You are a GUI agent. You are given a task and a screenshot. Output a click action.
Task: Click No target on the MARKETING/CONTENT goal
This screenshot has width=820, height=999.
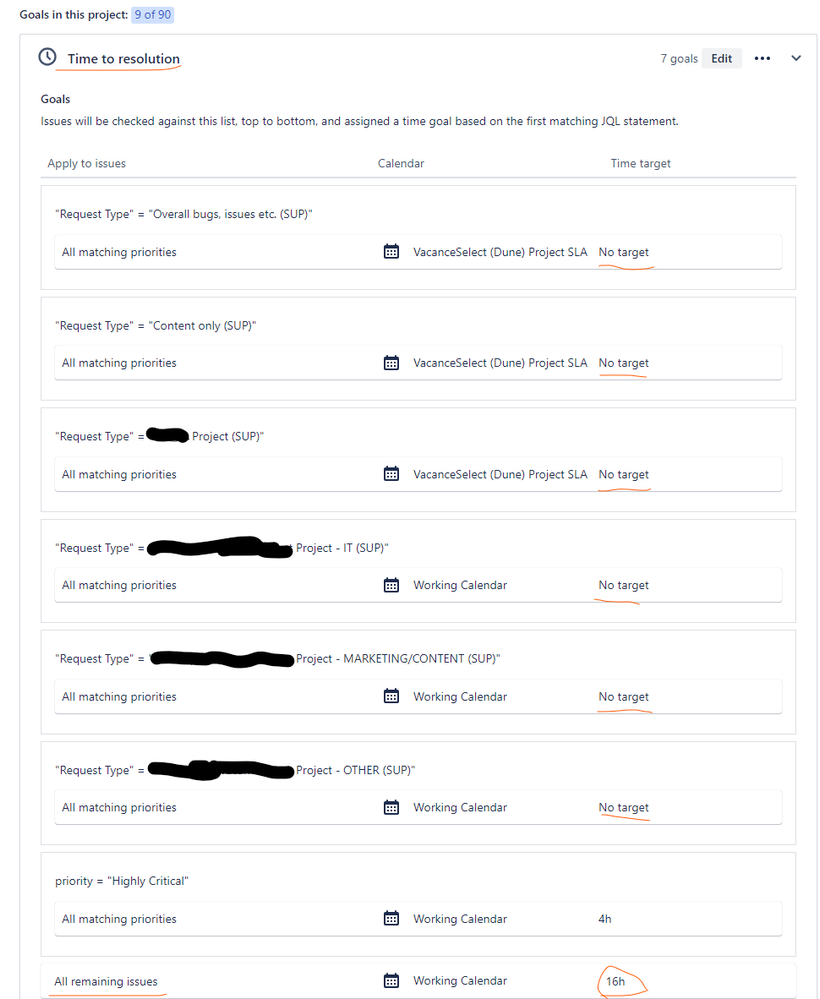tap(623, 696)
